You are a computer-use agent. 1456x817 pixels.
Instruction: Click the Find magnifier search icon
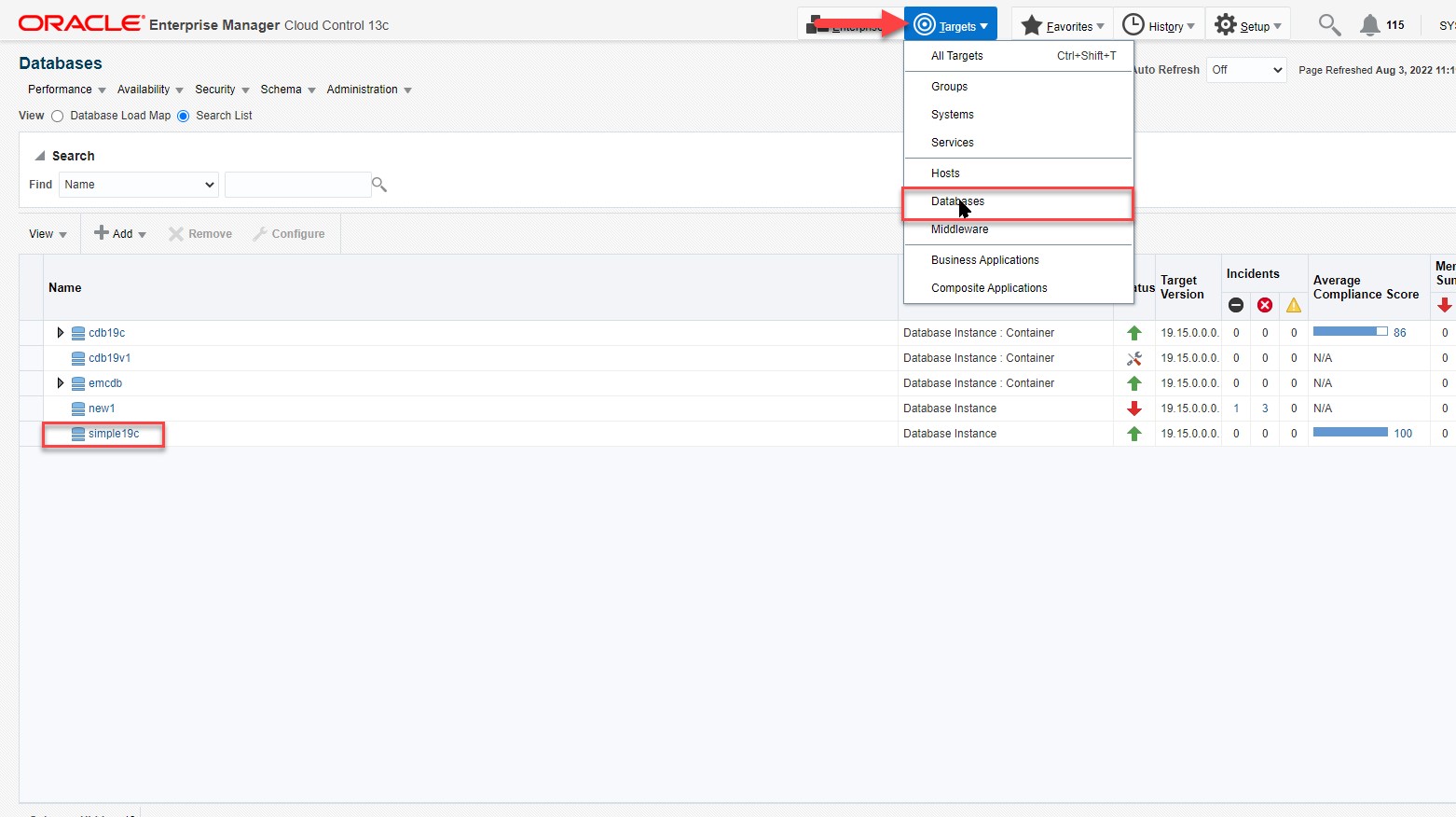click(x=379, y=185)
